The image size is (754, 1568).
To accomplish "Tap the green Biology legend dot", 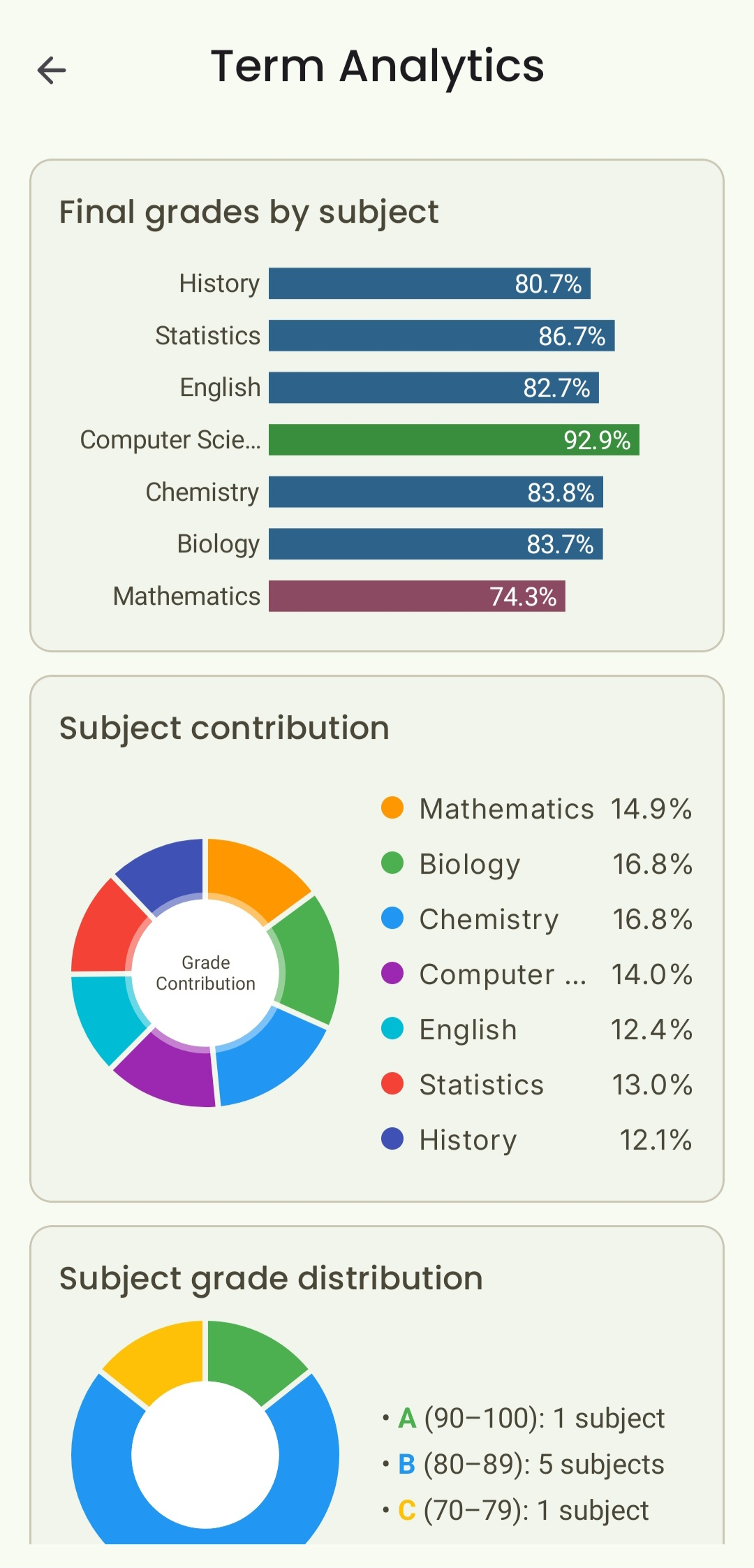I will [x=392, y=863].
